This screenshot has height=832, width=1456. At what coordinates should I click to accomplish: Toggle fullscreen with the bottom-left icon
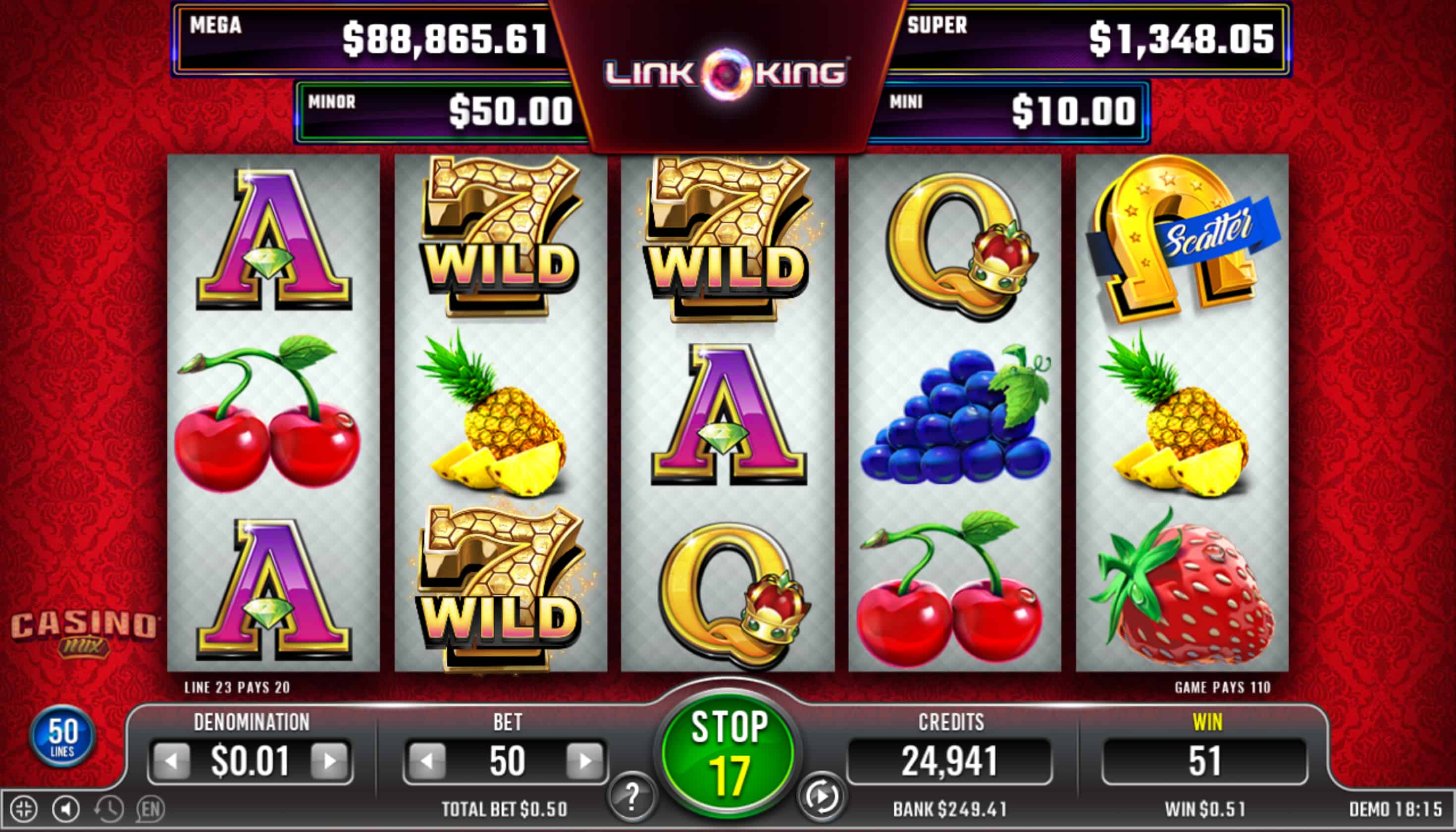click(24, 809)
